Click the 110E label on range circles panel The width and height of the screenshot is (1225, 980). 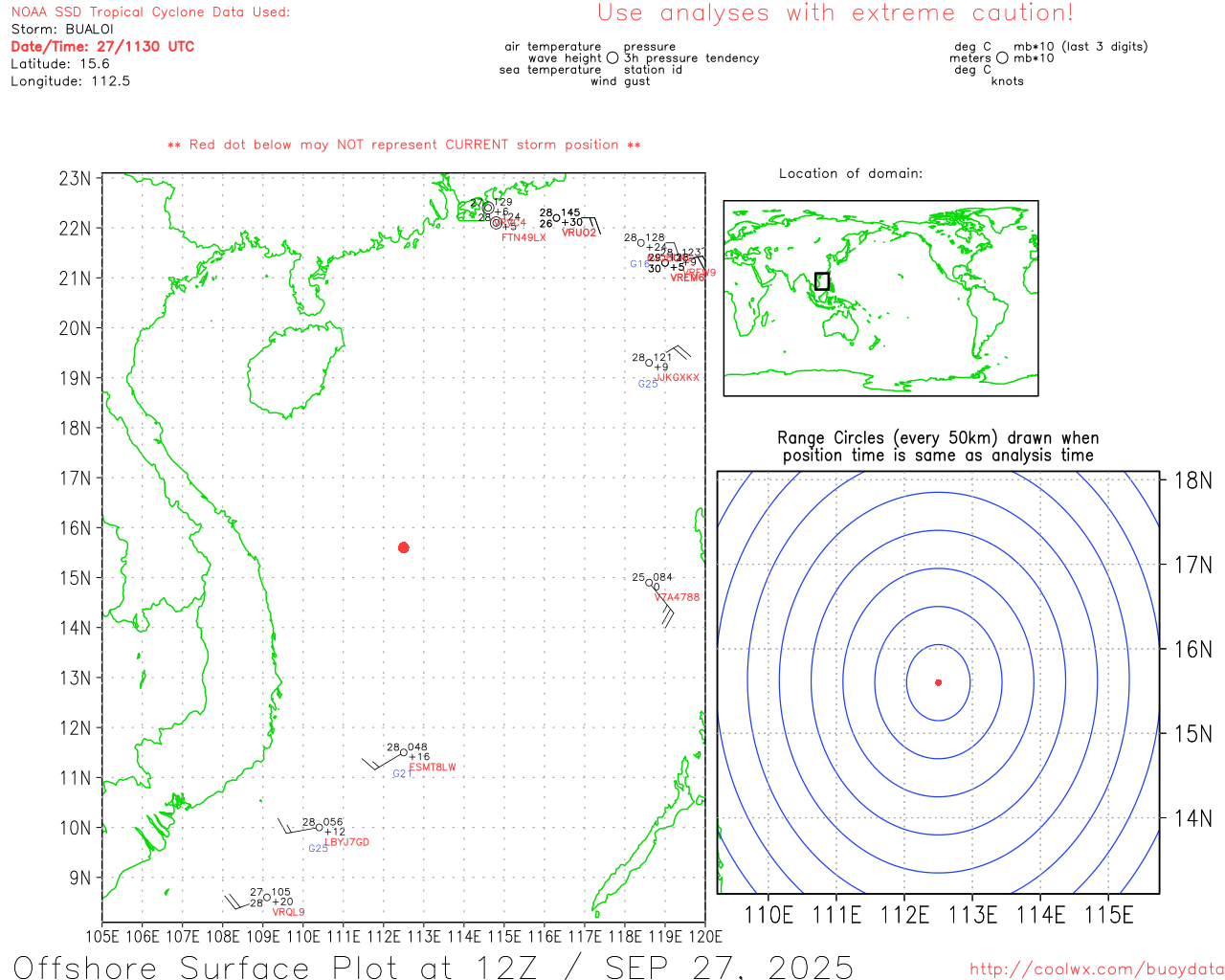click(x=768, y=915)
